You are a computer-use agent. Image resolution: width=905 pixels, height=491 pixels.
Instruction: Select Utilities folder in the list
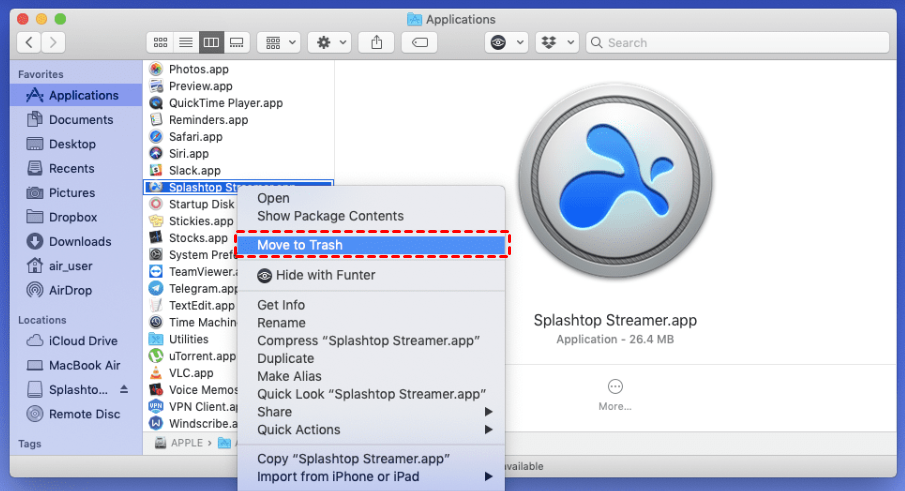(191, 339)
